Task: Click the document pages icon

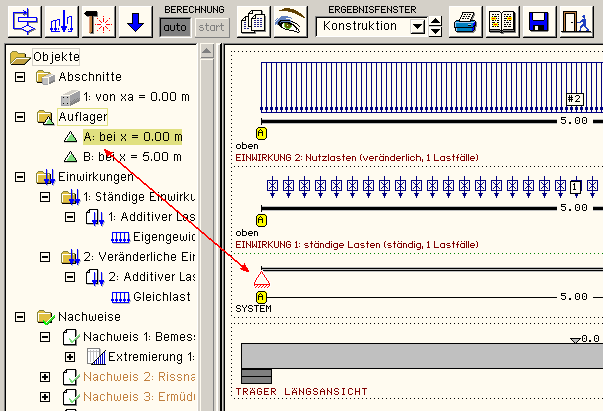Action: pos(253,21)
